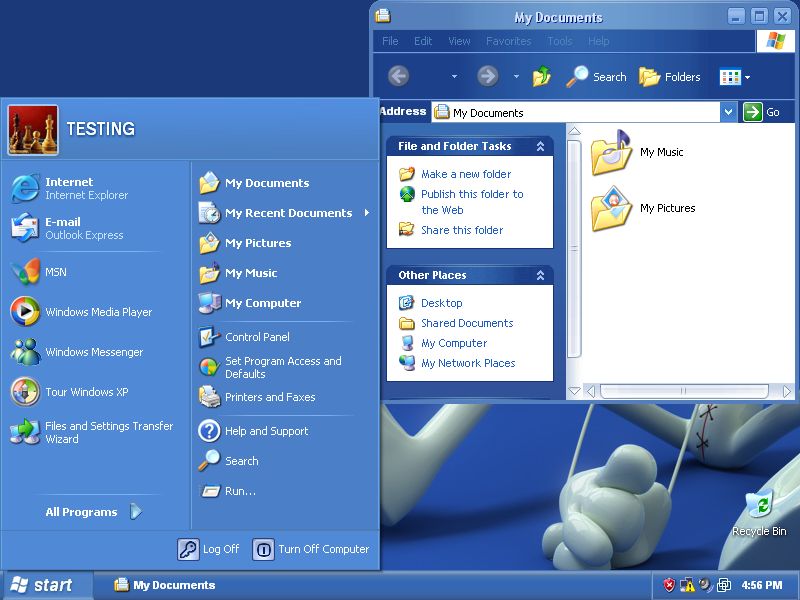800x600 pixels.
Task: Go up one folder level
Action: coord(541,77)
